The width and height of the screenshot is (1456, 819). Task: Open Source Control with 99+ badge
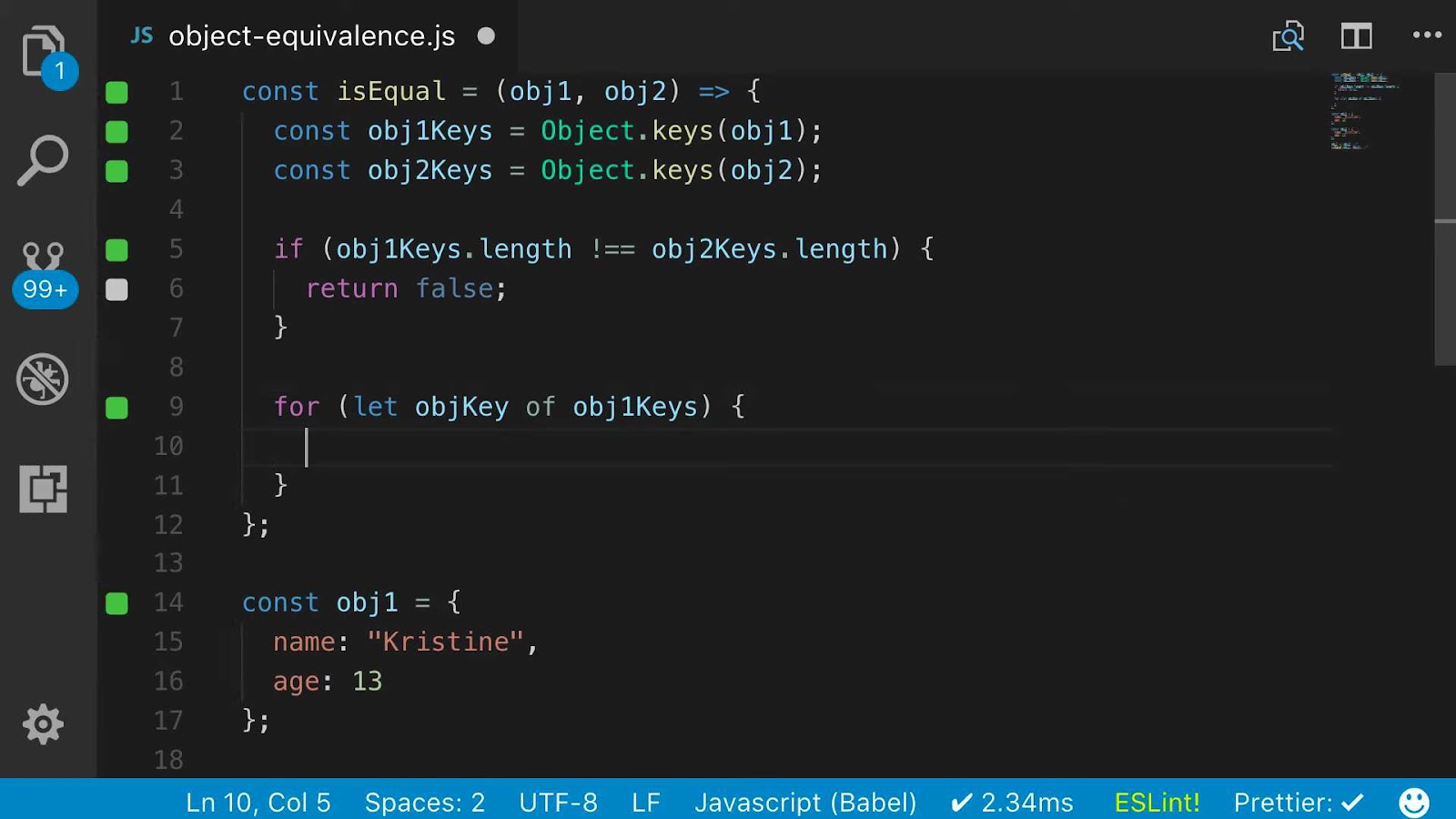tap(44, 273)
